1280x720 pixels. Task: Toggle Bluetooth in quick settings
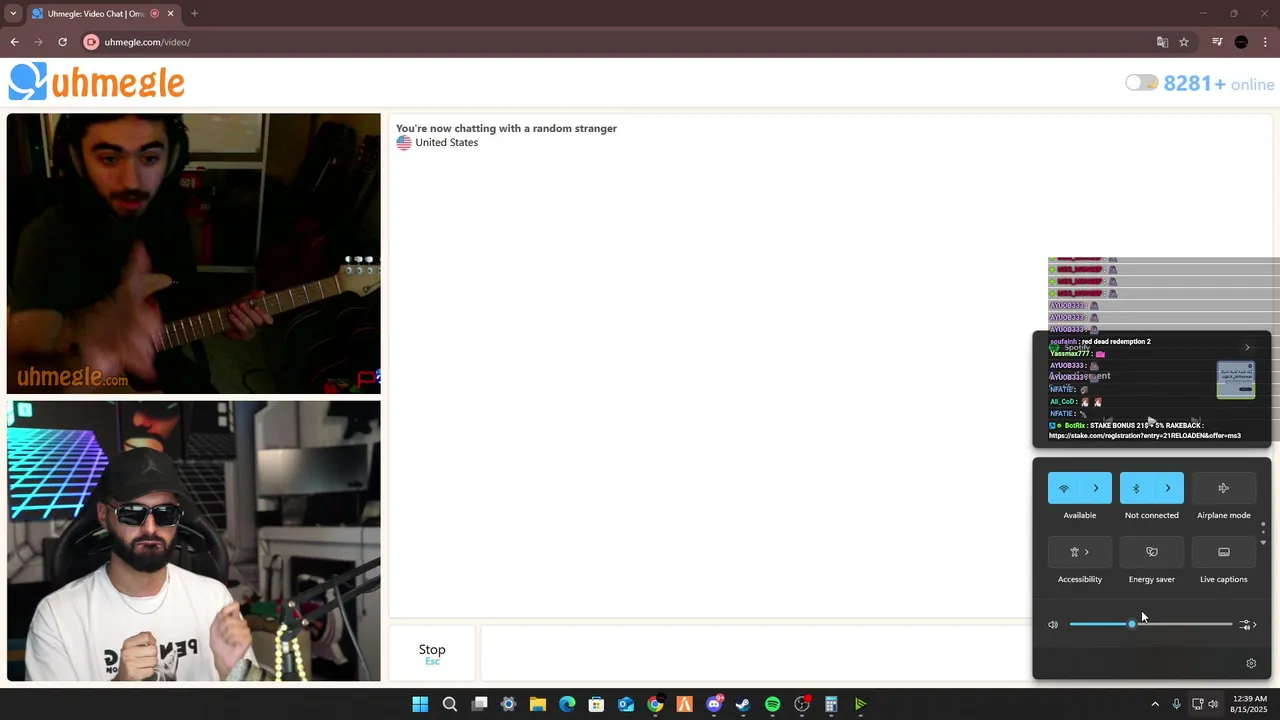tap(1136, 488)
